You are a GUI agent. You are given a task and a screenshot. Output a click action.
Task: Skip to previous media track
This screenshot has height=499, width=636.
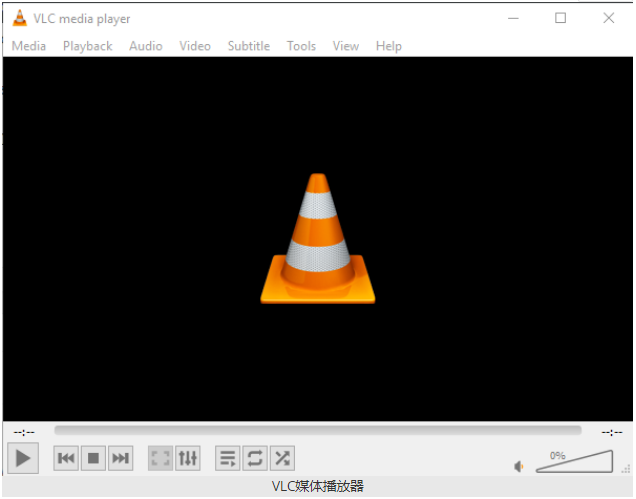pos(66,459)
